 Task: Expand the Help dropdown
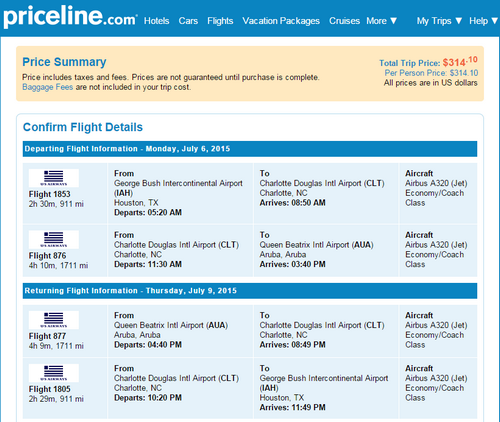[483, 21]
